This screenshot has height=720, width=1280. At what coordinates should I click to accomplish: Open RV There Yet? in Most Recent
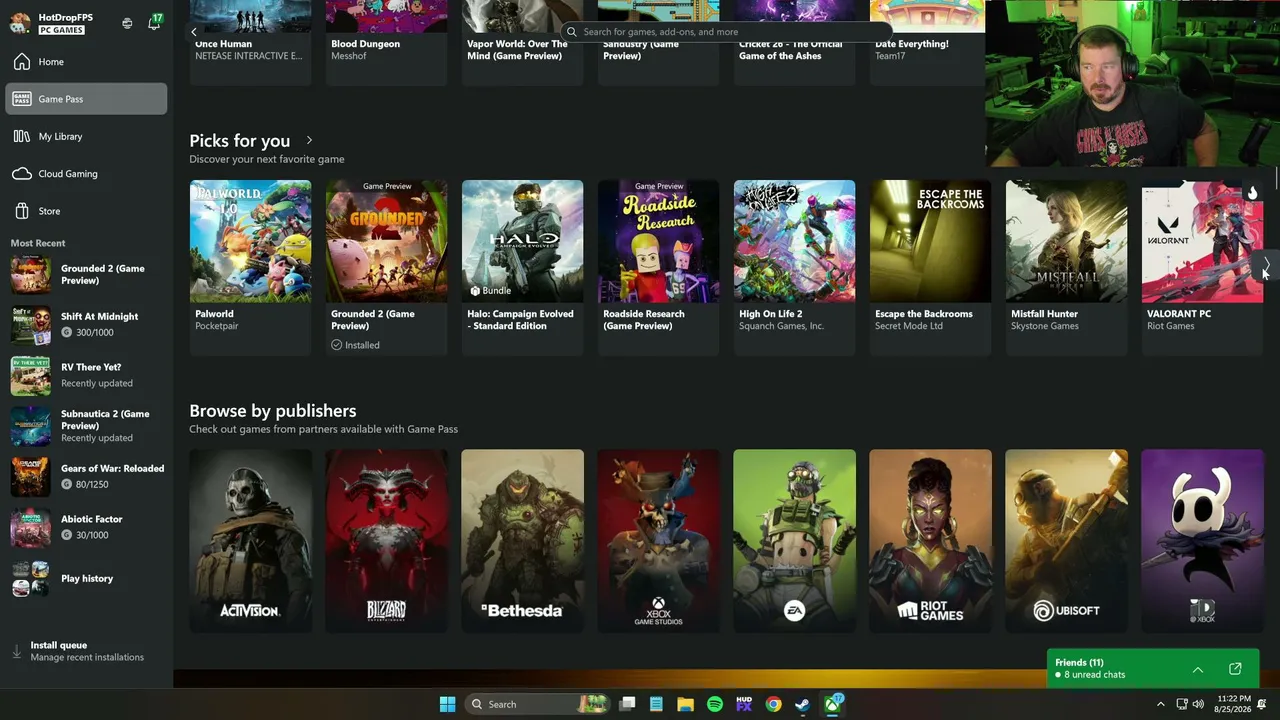pos(87,375)
